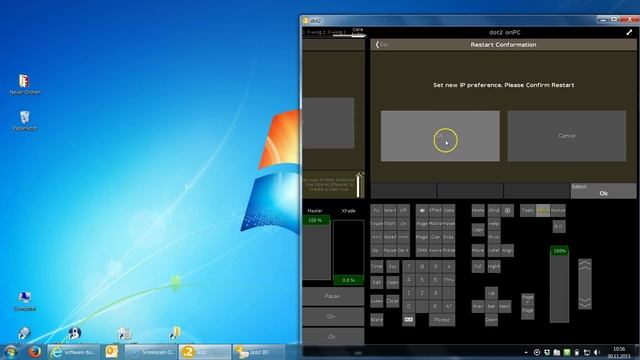Image resolution: width=640 pixels, height=360 pixels.
Task: Open the Windows Start menu
Action: pyautogui.click(x=10, y=352)
